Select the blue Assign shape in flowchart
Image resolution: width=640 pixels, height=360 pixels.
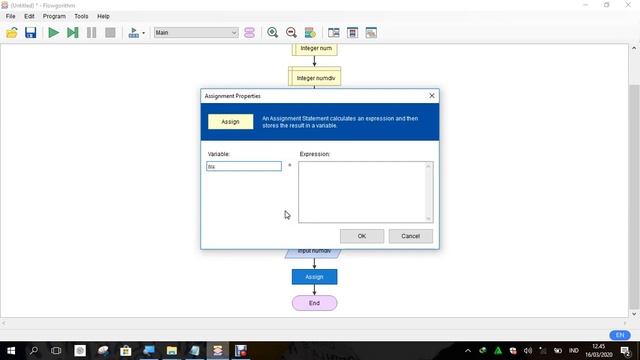[x=315, y=277]
